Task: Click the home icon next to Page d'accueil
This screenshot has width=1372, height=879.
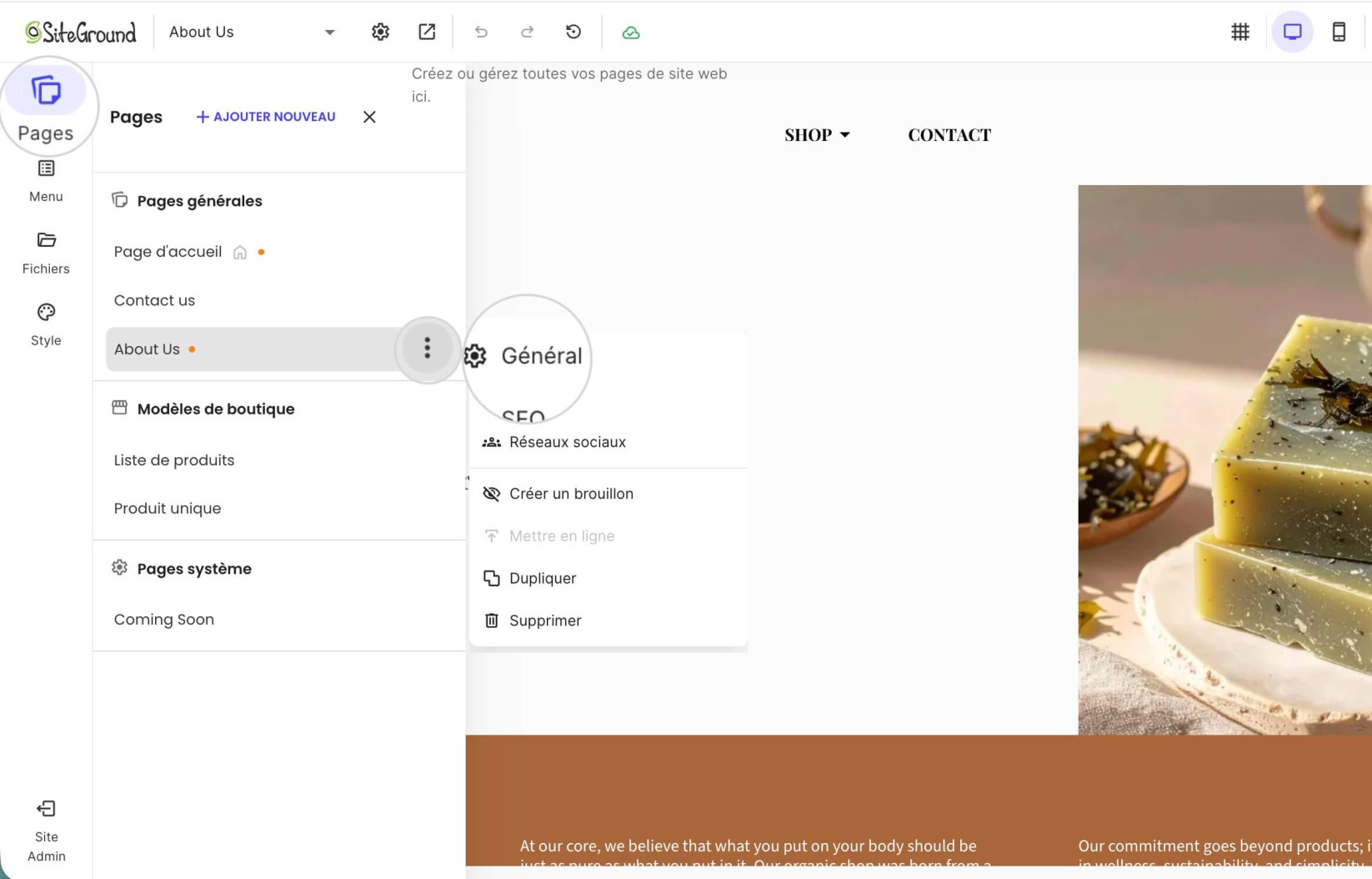Action: (240, 253)
